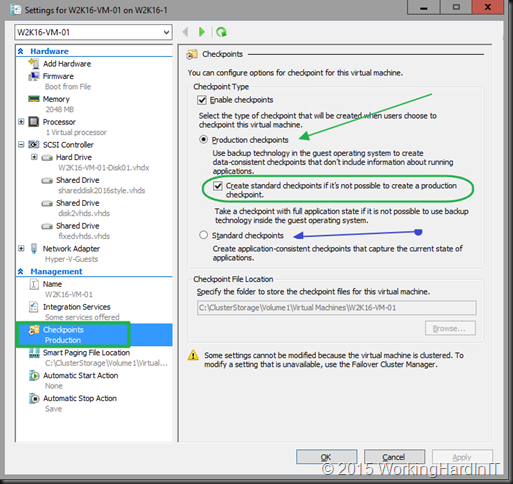Uncheck the Enable checkpoints checkbox
Image resolution: width=513 pixels, height=484 pixels.
click(x=202, y=100)
